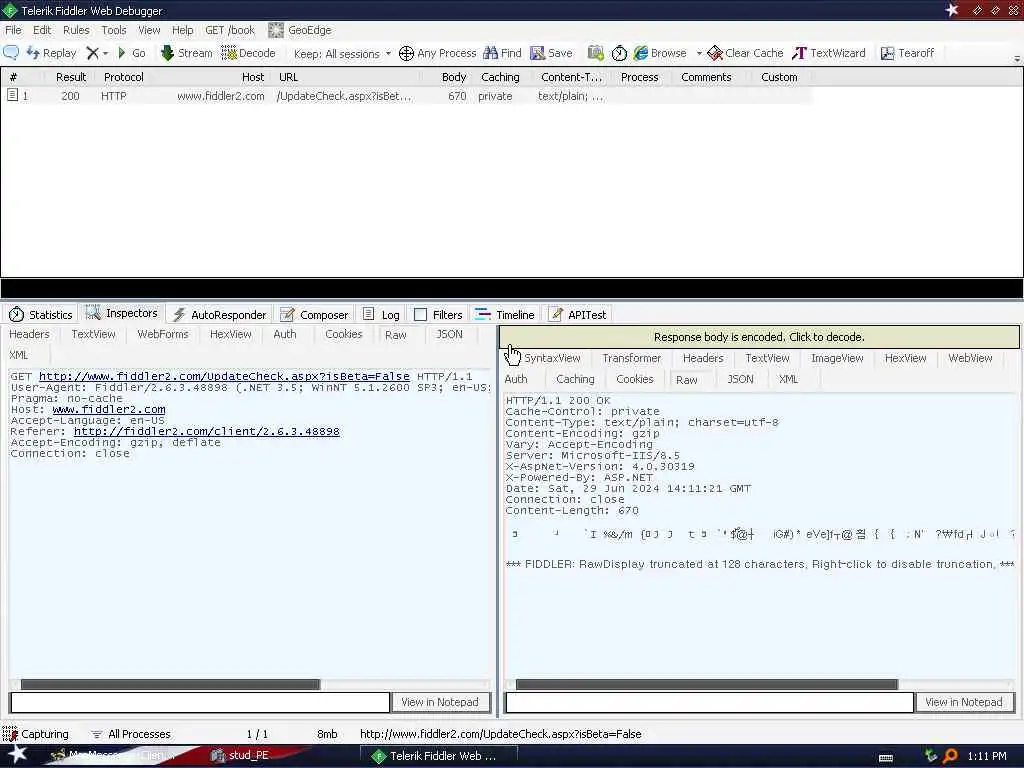Switch to stud_PE taskbar window
The width and height of the screenshot is (1024, 768).
pyautogui.click(x=240, y=756)
